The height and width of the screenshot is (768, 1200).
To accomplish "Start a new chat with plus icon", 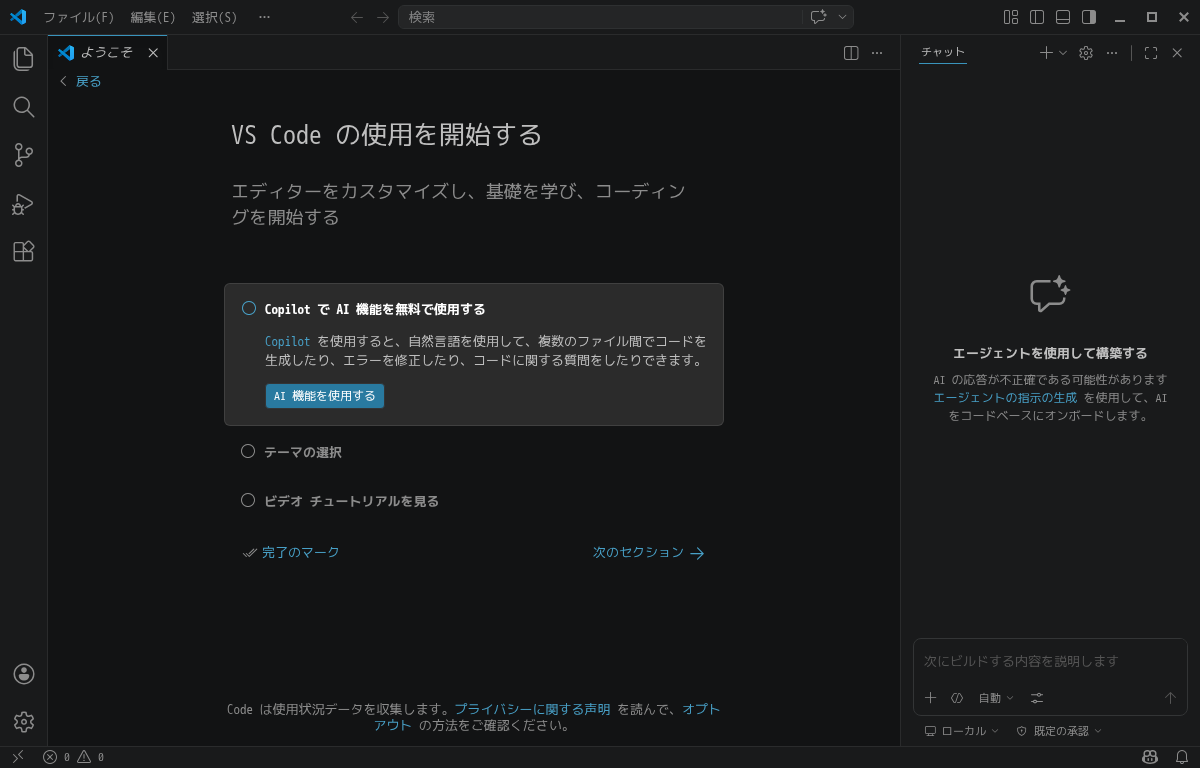I will click(x=1046, y=53).
